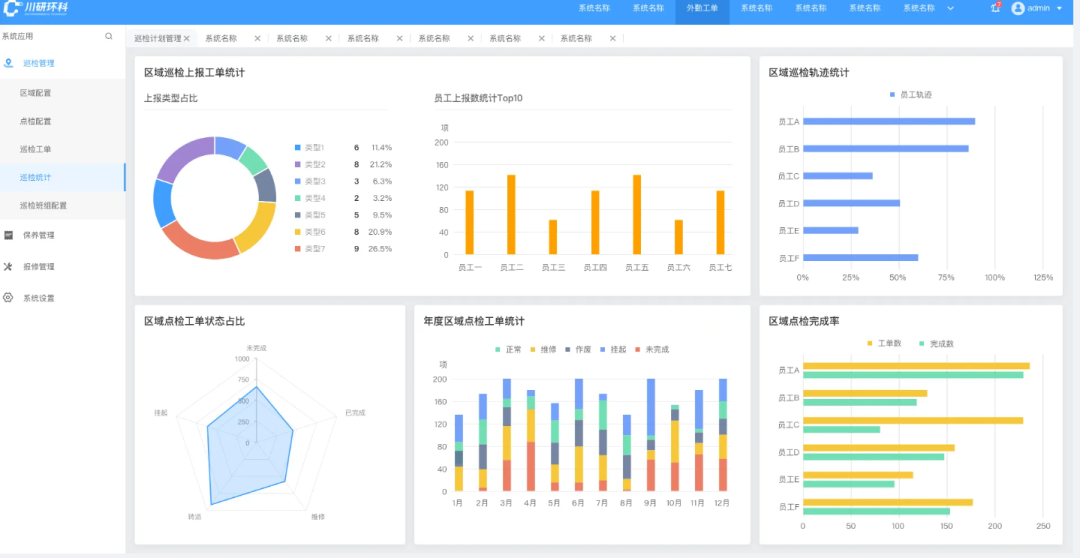
Task: Go to 巡检班组配置 in the sidebar
Action: click(x=44, y=205)
